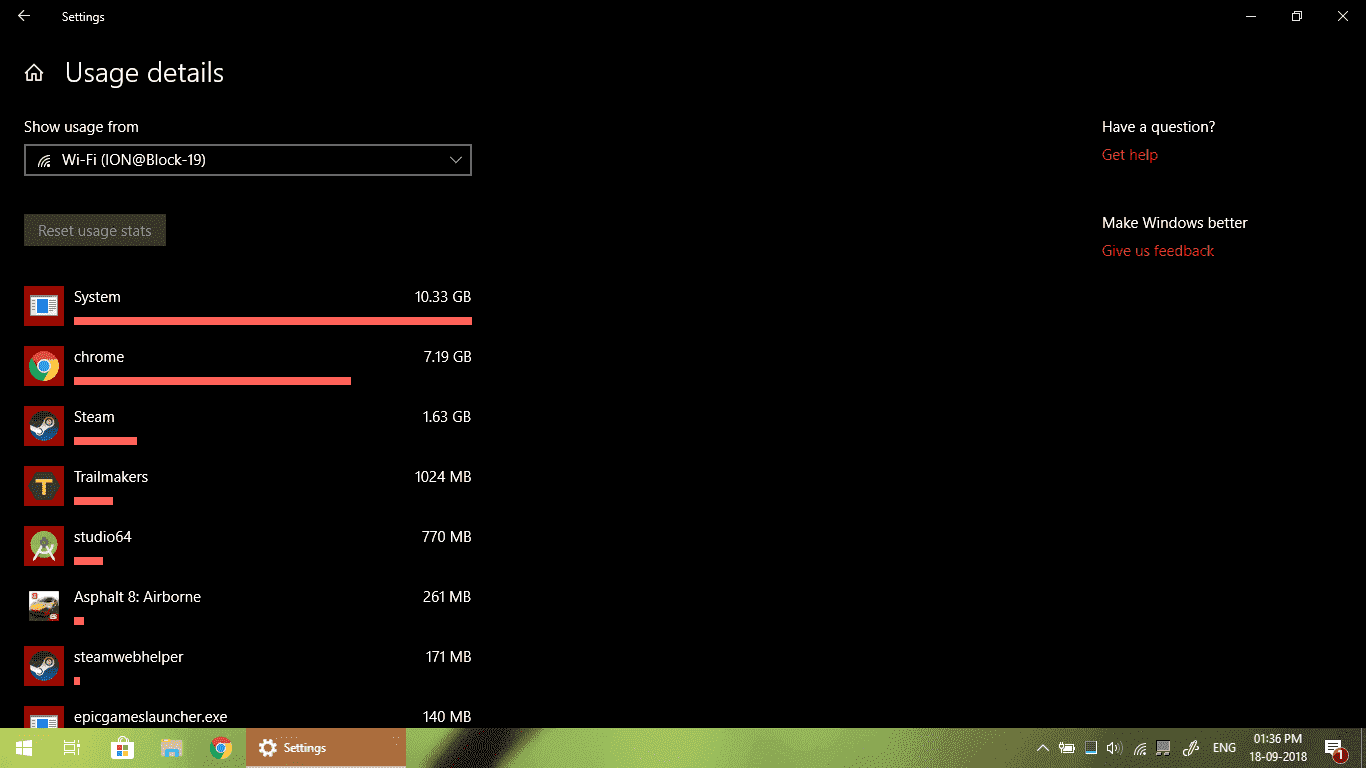This screenshot has width=1366, height=768.
Task: Select the System row label
Action: (97, 297)
